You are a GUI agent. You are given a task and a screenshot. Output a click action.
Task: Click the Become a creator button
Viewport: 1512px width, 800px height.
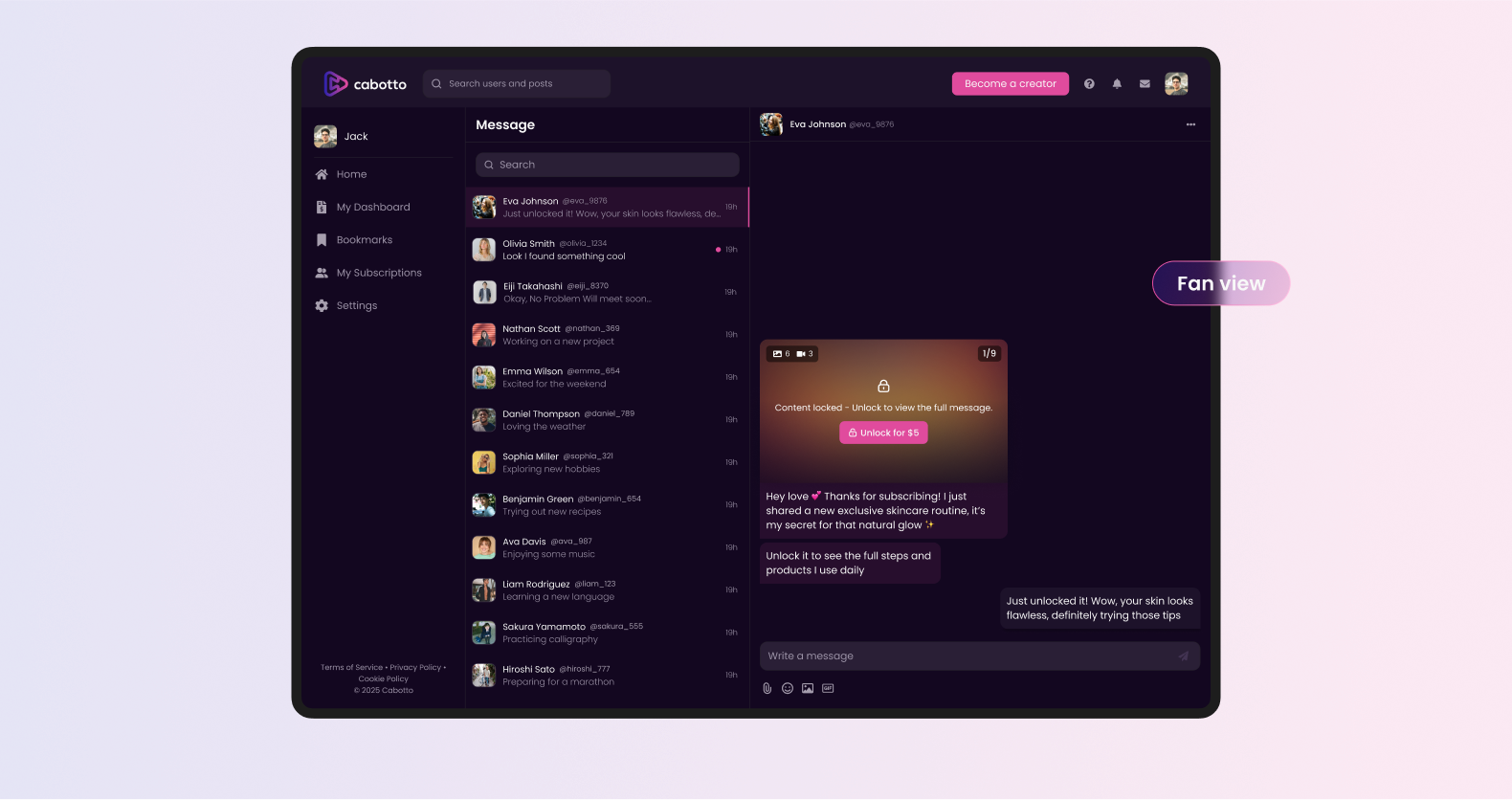pos(1011,84)
